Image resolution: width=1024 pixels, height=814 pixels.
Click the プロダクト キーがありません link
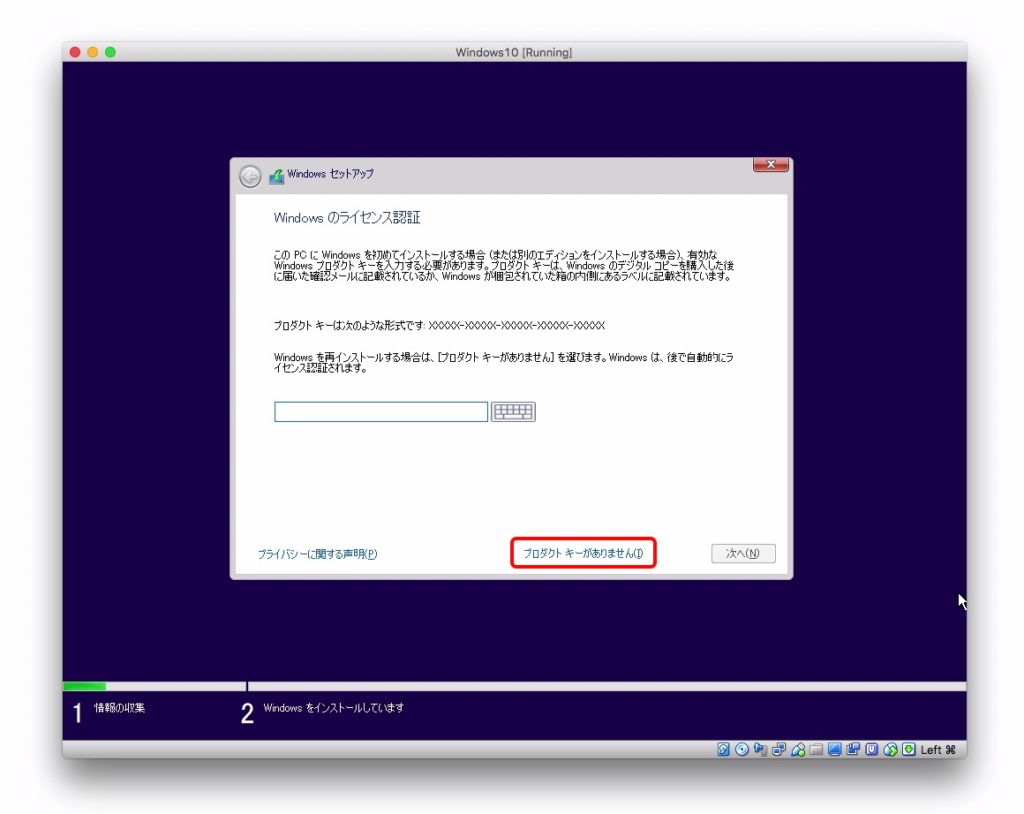[x=583, y=553]
